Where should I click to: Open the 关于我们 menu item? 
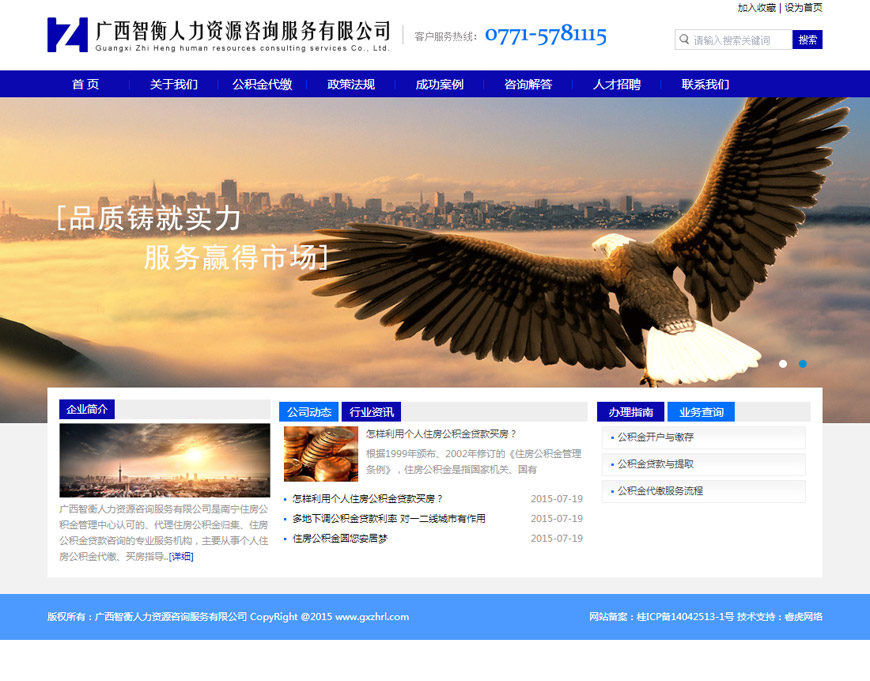(x=174, y=85)
